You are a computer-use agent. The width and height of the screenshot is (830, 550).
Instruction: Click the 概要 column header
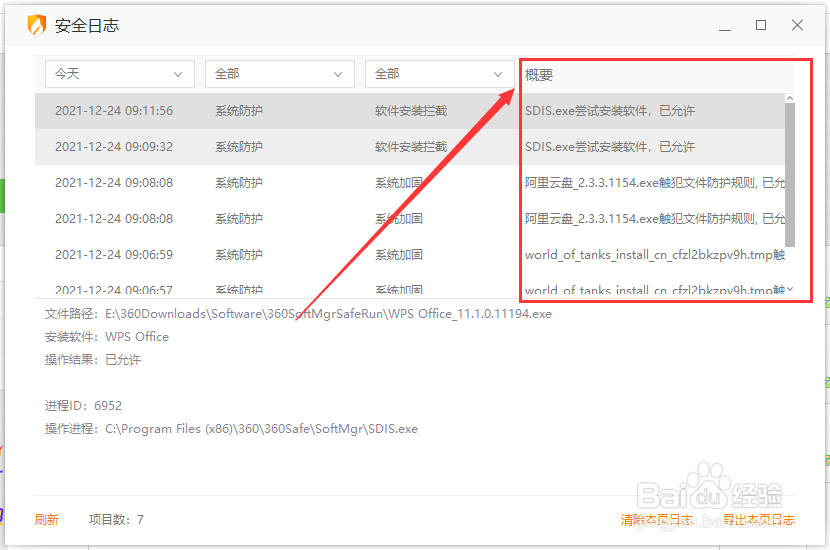(x=539, y=75)
